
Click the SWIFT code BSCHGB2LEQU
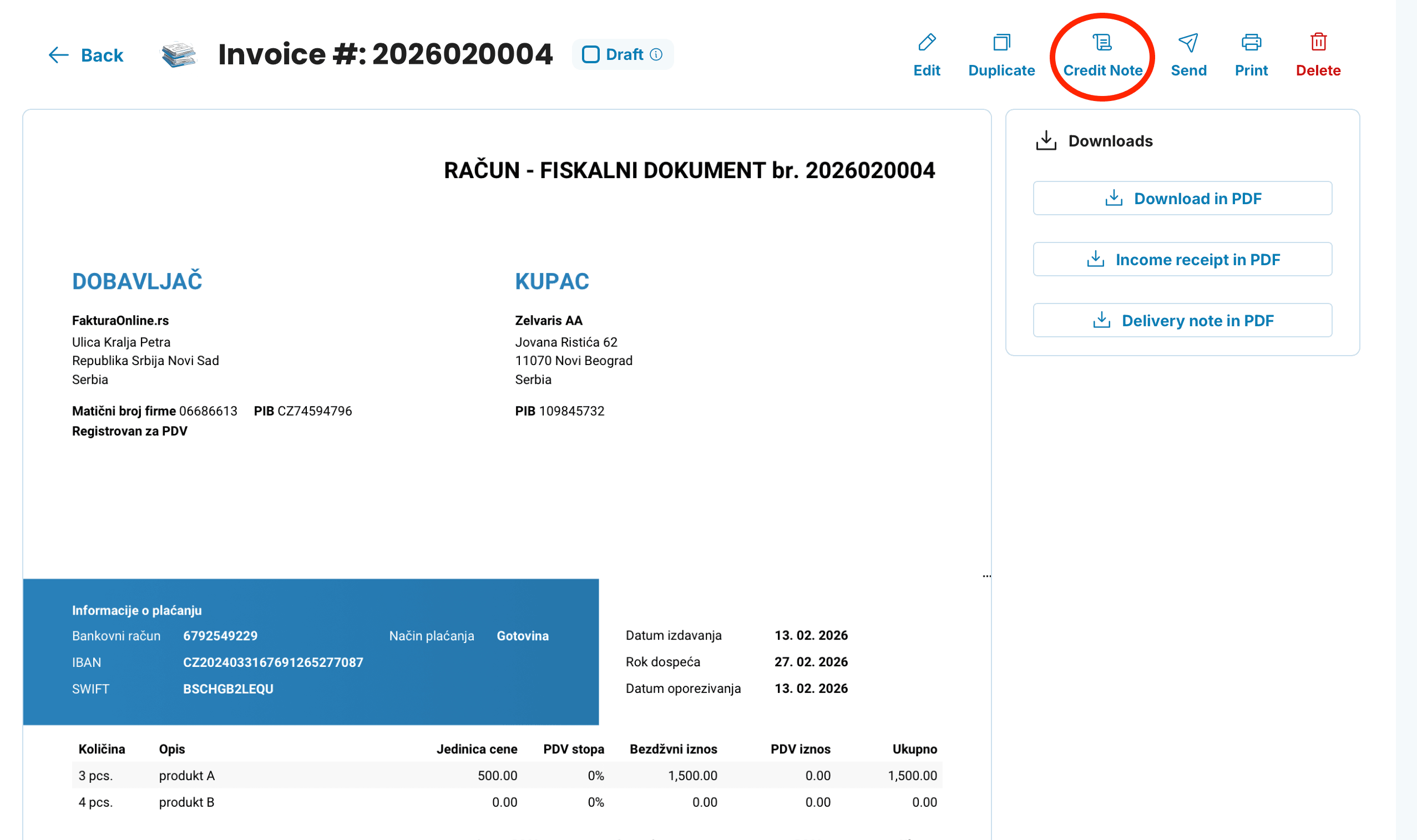(x=227, y=689)
